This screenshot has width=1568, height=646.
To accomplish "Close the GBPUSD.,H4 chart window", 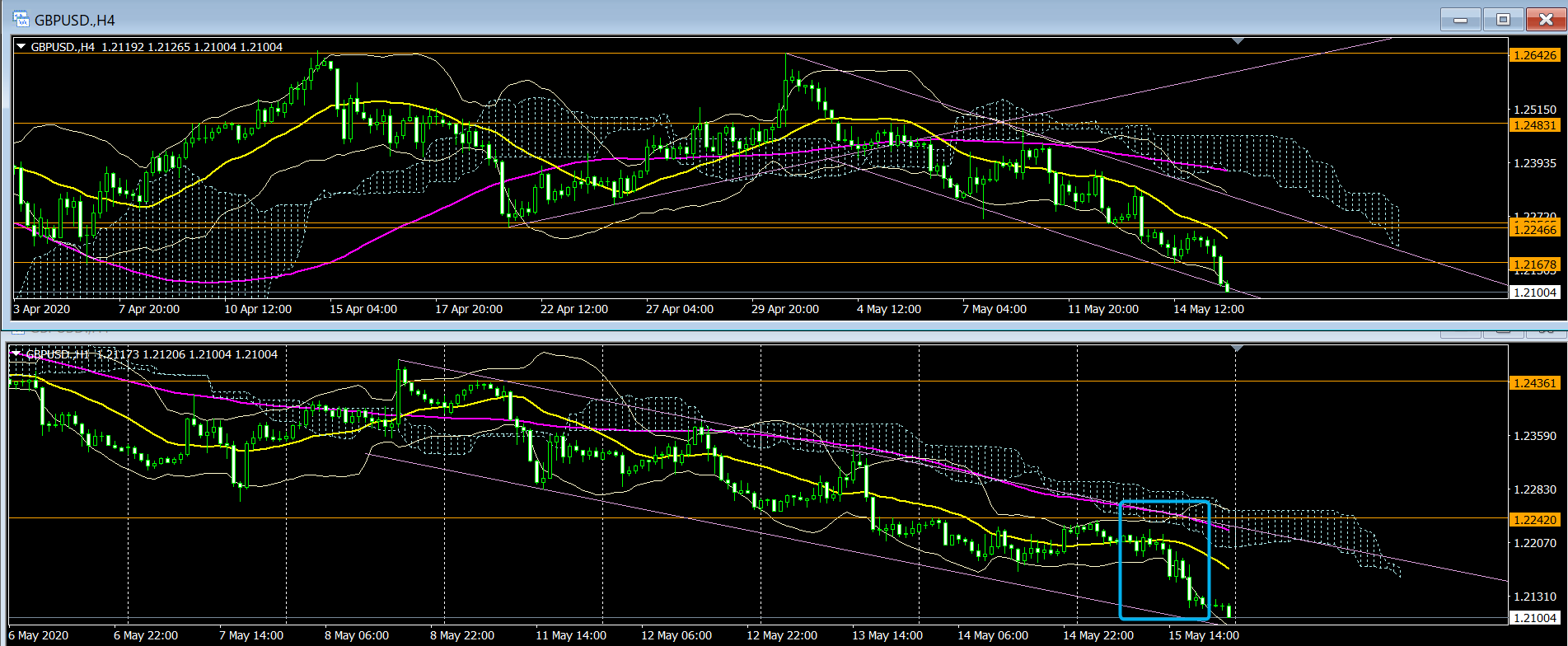I will [x=1545, y=20].
